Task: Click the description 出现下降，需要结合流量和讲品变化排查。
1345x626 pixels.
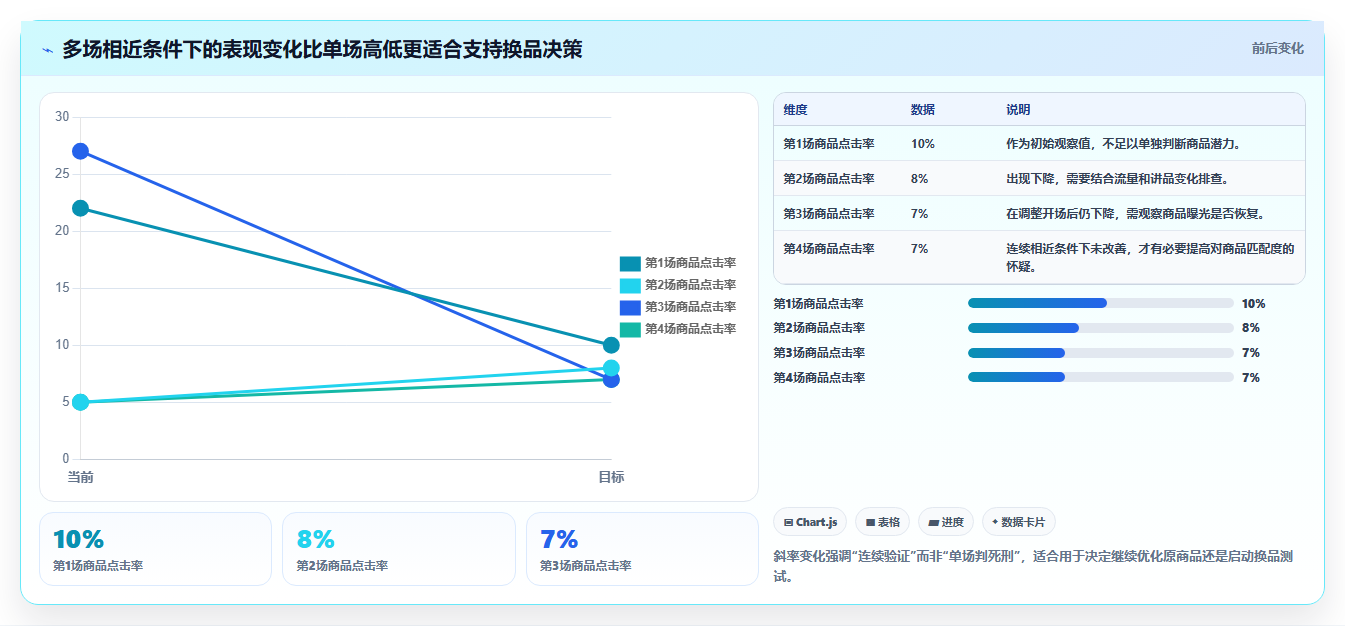Action: [1117, 178]
